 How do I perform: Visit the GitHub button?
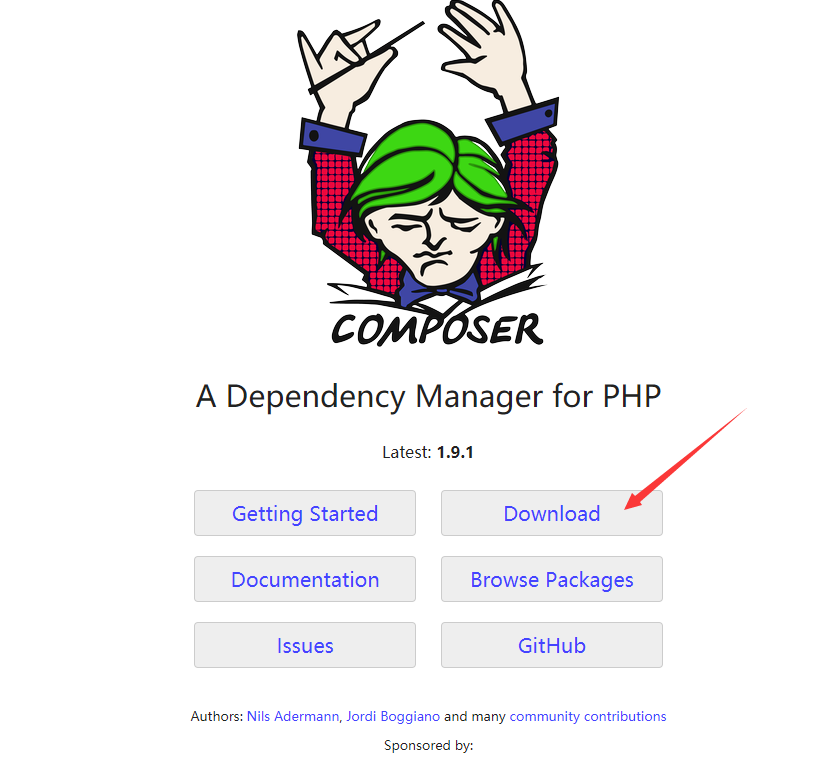coord(552,645)
